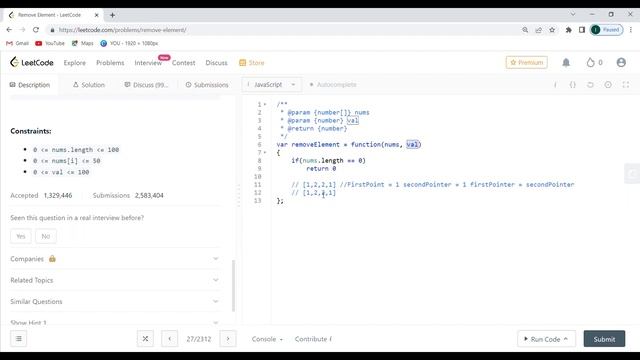The height and width of the screenshot is (360, 640).
Task: Open the Interview menu
Action: [148, 63]
